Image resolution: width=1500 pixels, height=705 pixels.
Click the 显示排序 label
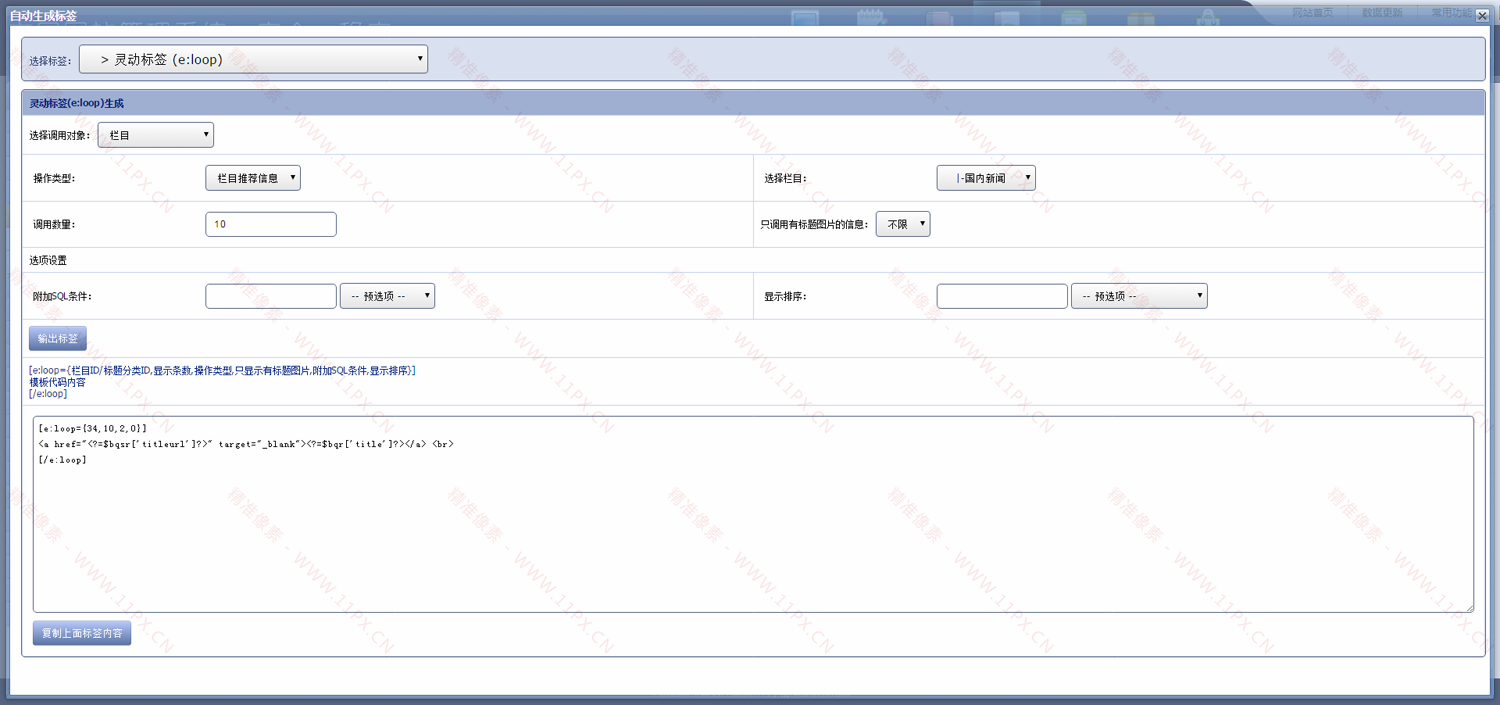[785, 296]
